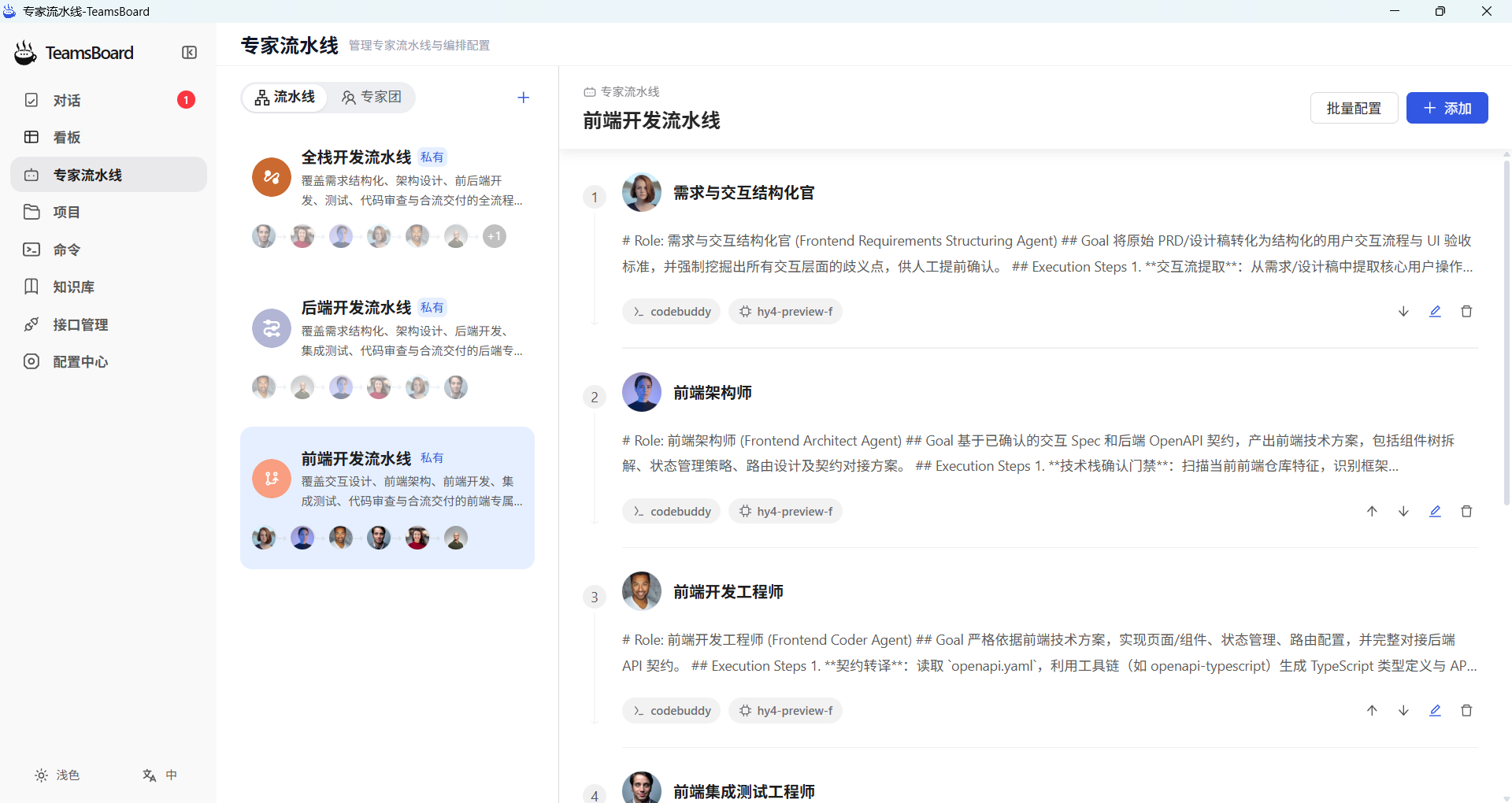Move 前端开发工程师 step up

(1372, 711)
